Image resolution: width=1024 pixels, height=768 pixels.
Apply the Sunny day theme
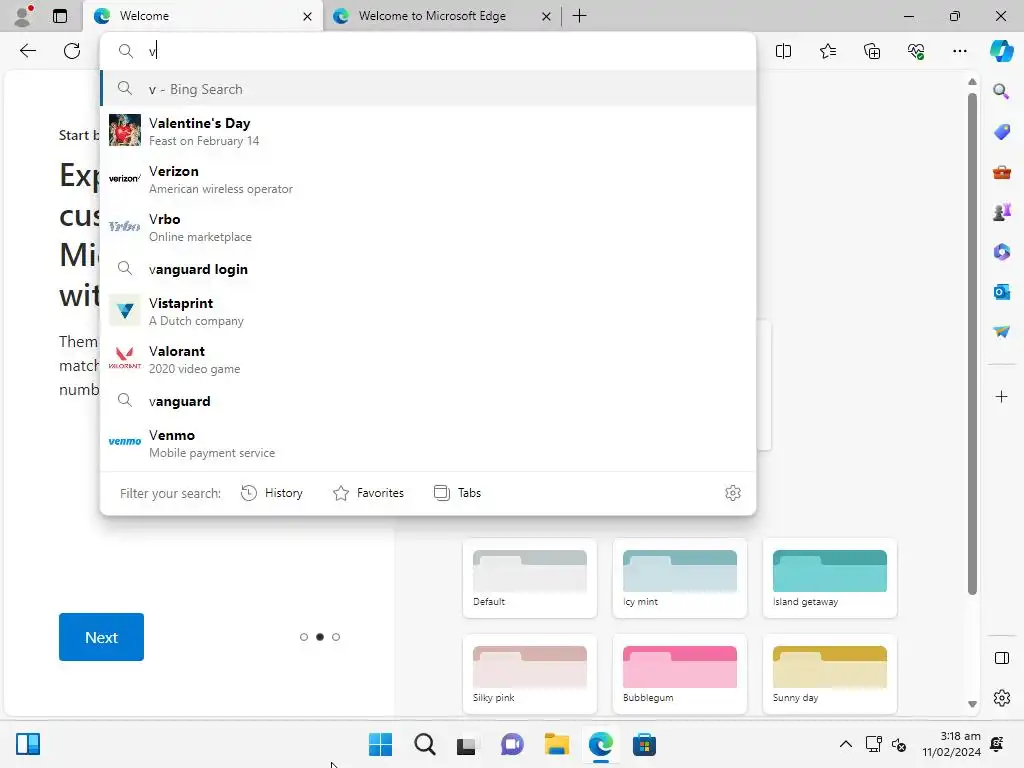coord(830,675)
